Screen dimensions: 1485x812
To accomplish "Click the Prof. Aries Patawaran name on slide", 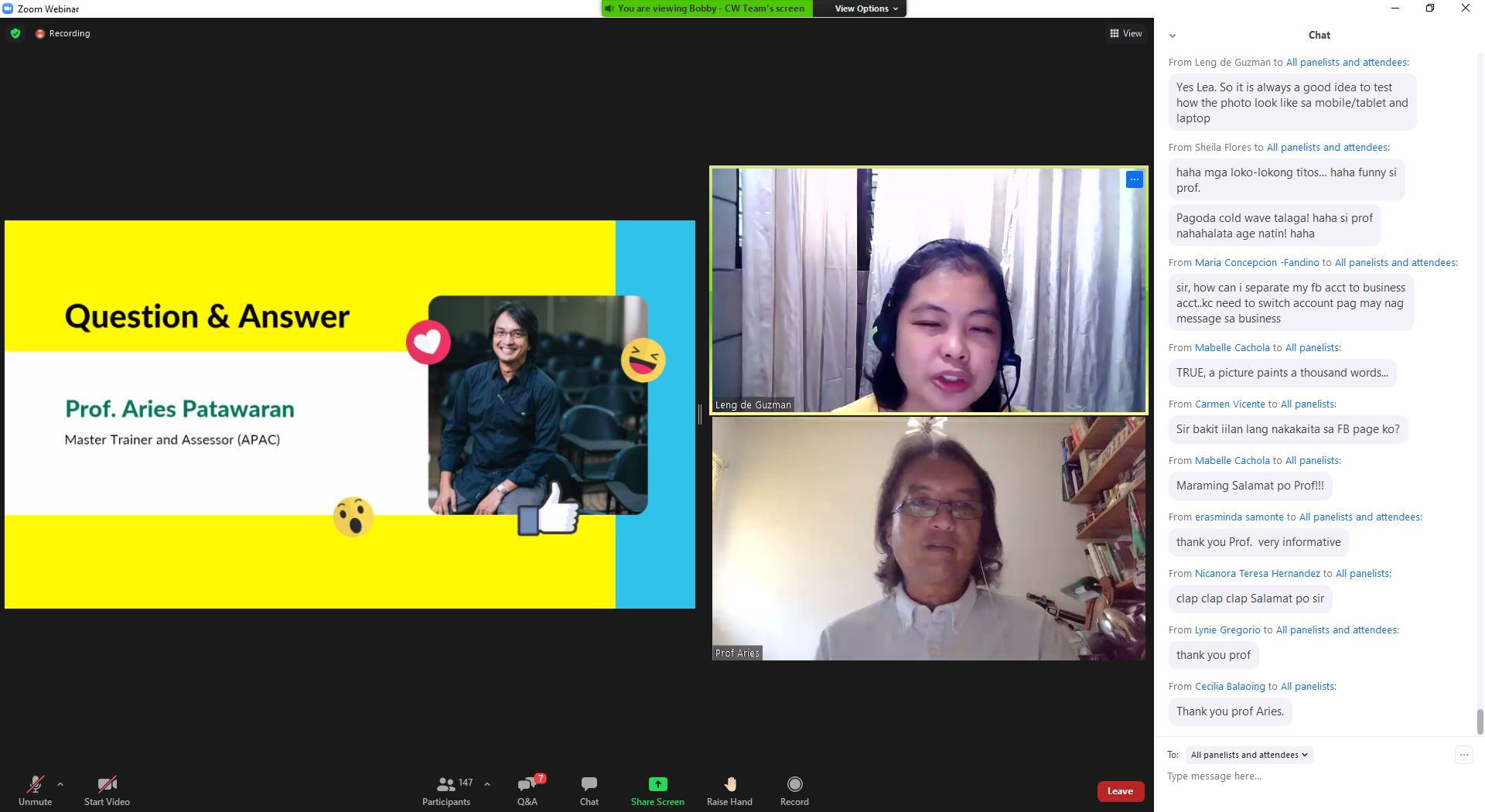I will 179,408.
